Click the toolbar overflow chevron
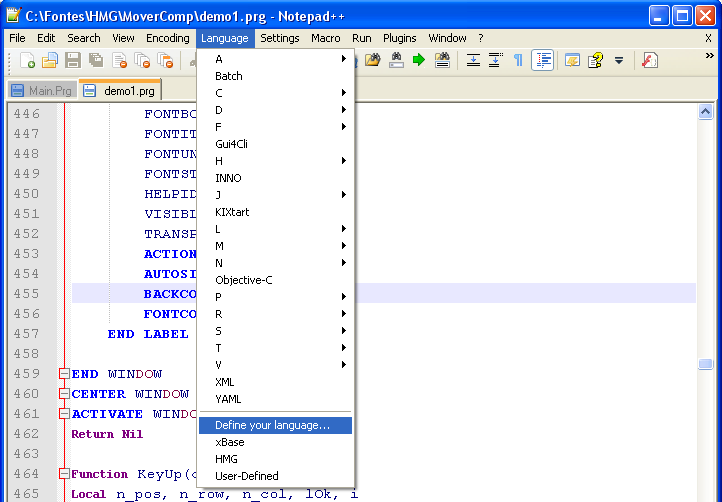 click(709, 57)
